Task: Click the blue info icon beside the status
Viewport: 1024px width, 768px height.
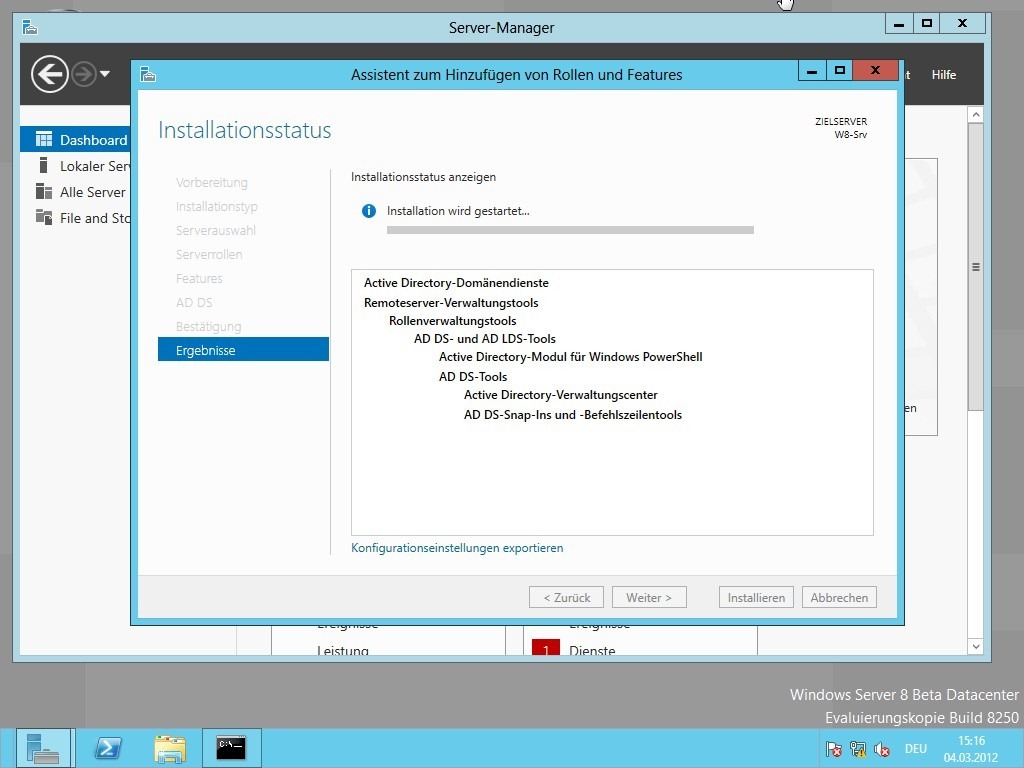Action: [x=369, y=211]
